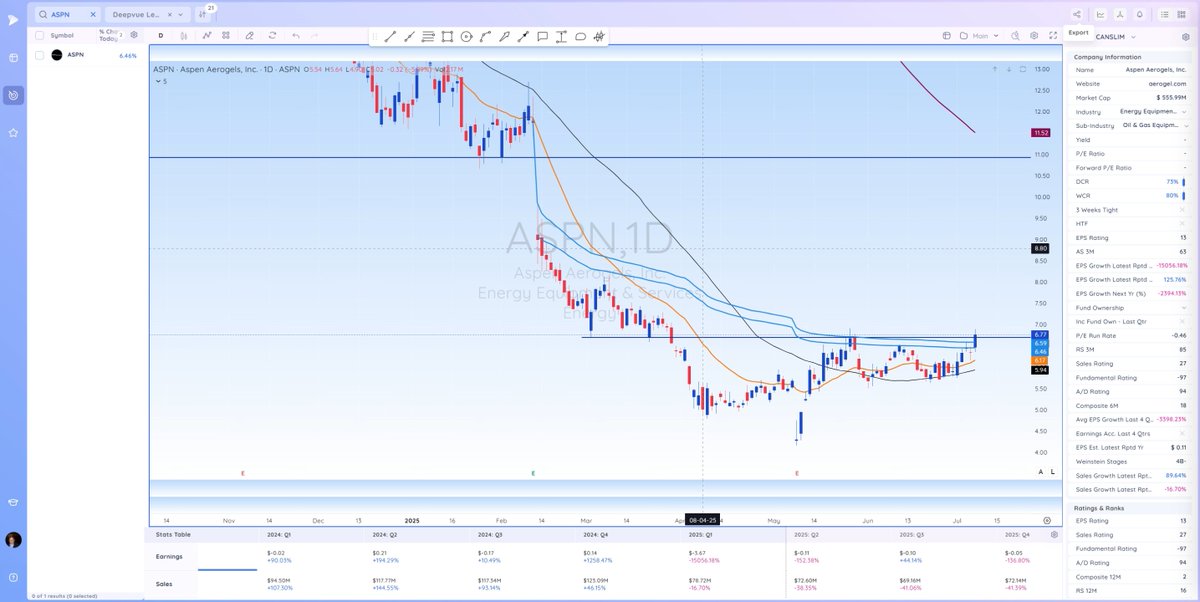Screen dimensions: 1200x602
Task: Expand the Earnings Acc. Last 4 Qtrs row
Action: 1184,434
